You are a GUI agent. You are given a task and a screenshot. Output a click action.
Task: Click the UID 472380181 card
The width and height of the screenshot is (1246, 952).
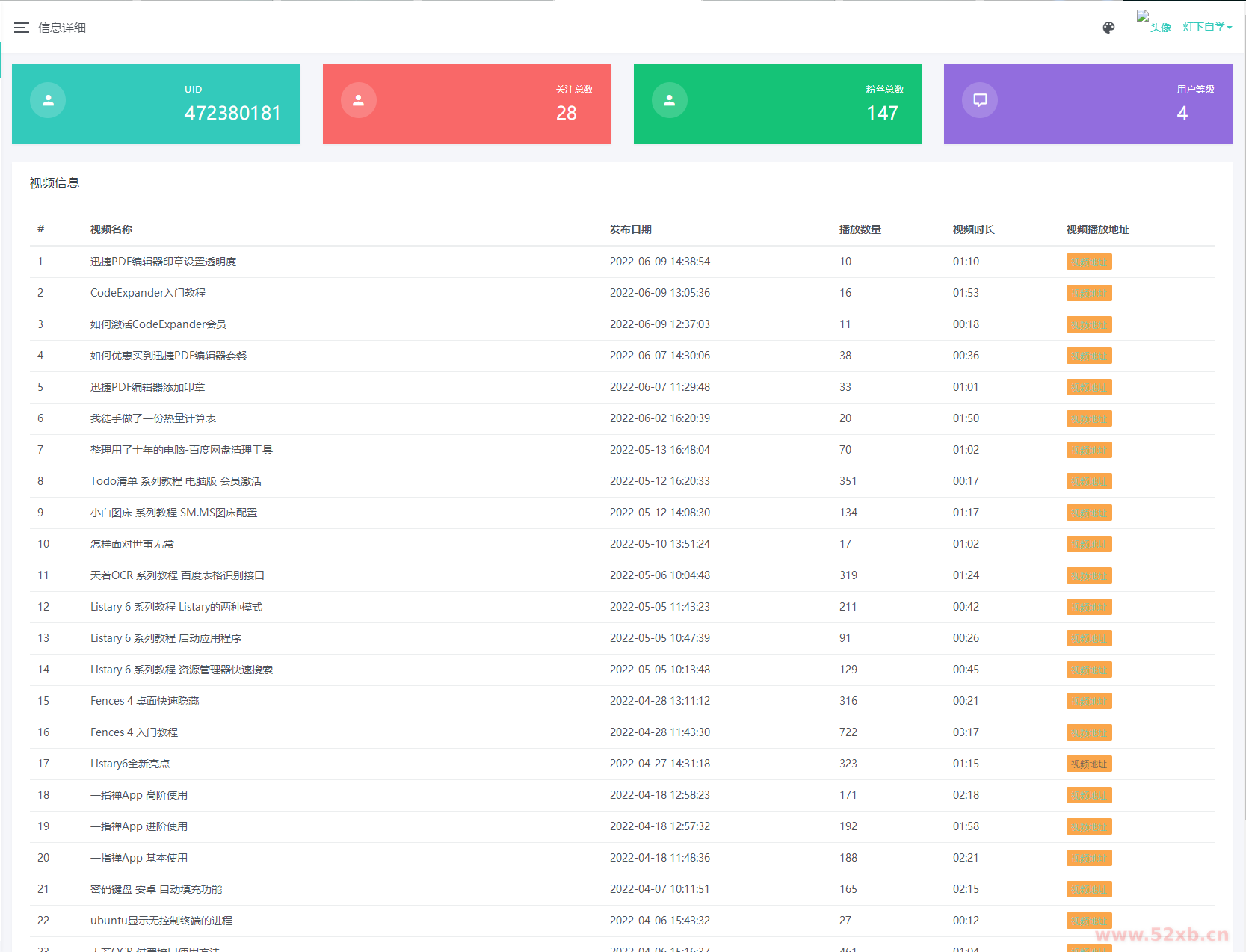pyautogui.click(x=156, y=104)
